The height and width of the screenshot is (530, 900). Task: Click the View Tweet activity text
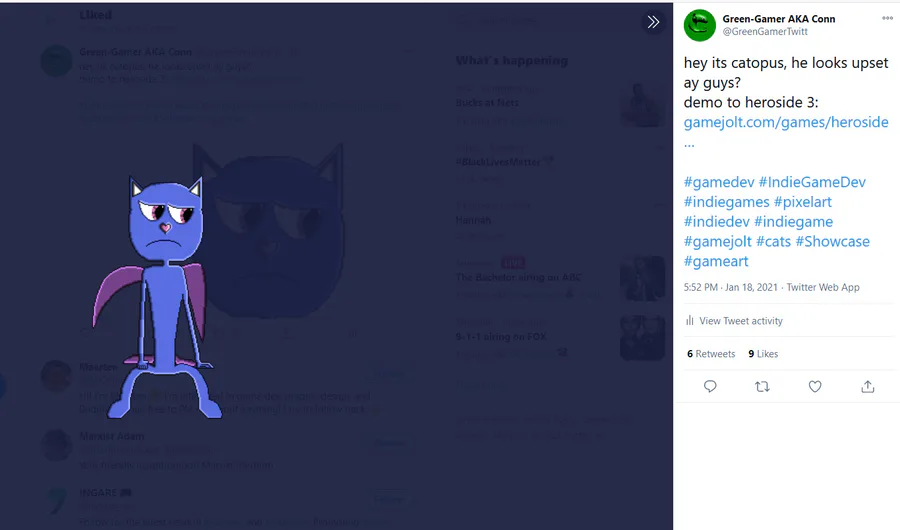(x=740, y=321)
